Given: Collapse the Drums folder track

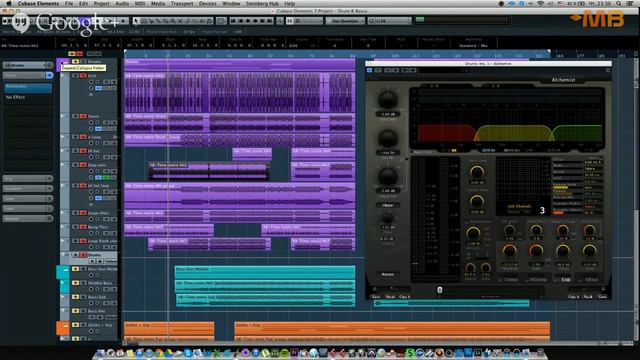Looking at the screenshot, I should click(63, 62).
